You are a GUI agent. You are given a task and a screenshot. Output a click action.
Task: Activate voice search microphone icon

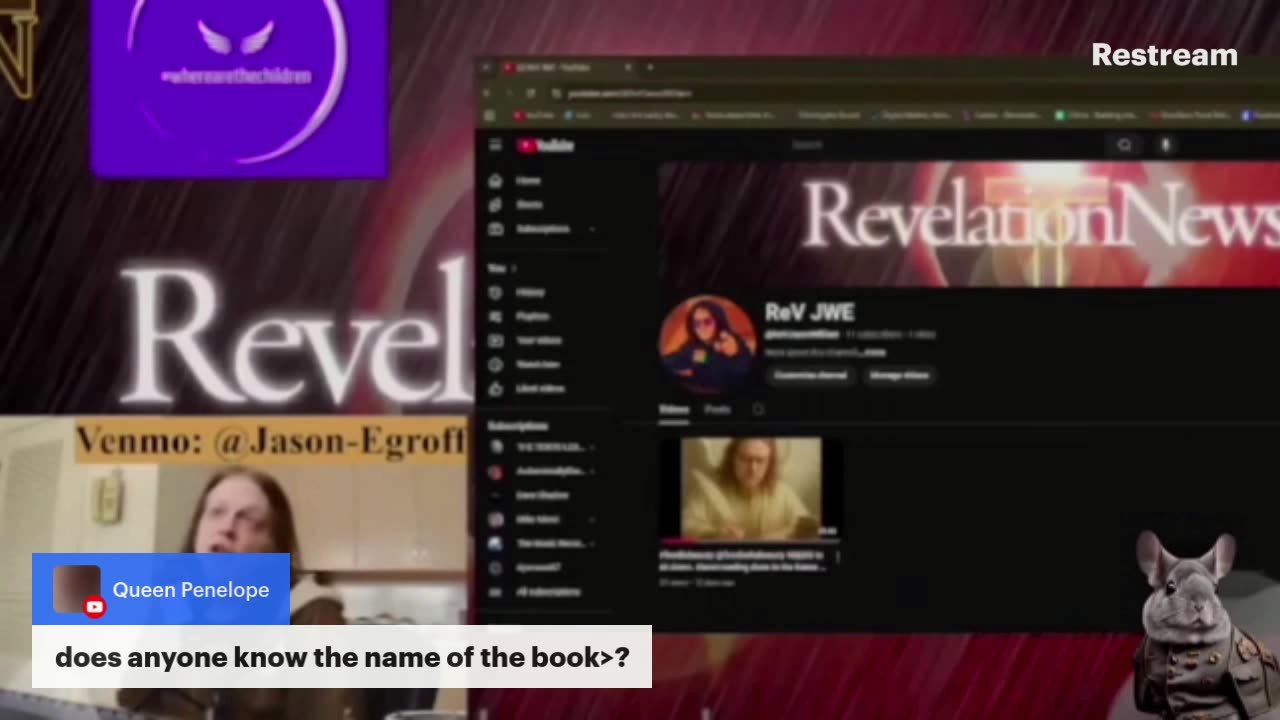tap(1165, 145)
